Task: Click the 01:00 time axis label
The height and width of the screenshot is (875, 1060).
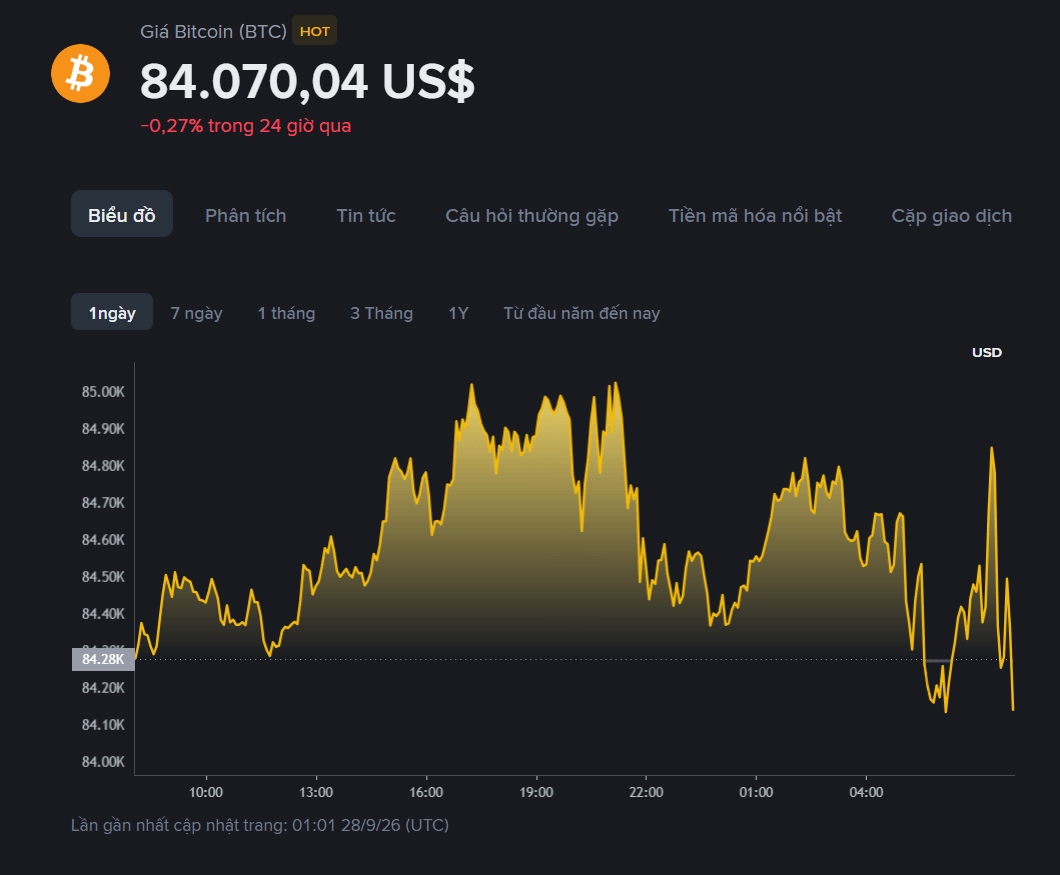Action: 756,793
